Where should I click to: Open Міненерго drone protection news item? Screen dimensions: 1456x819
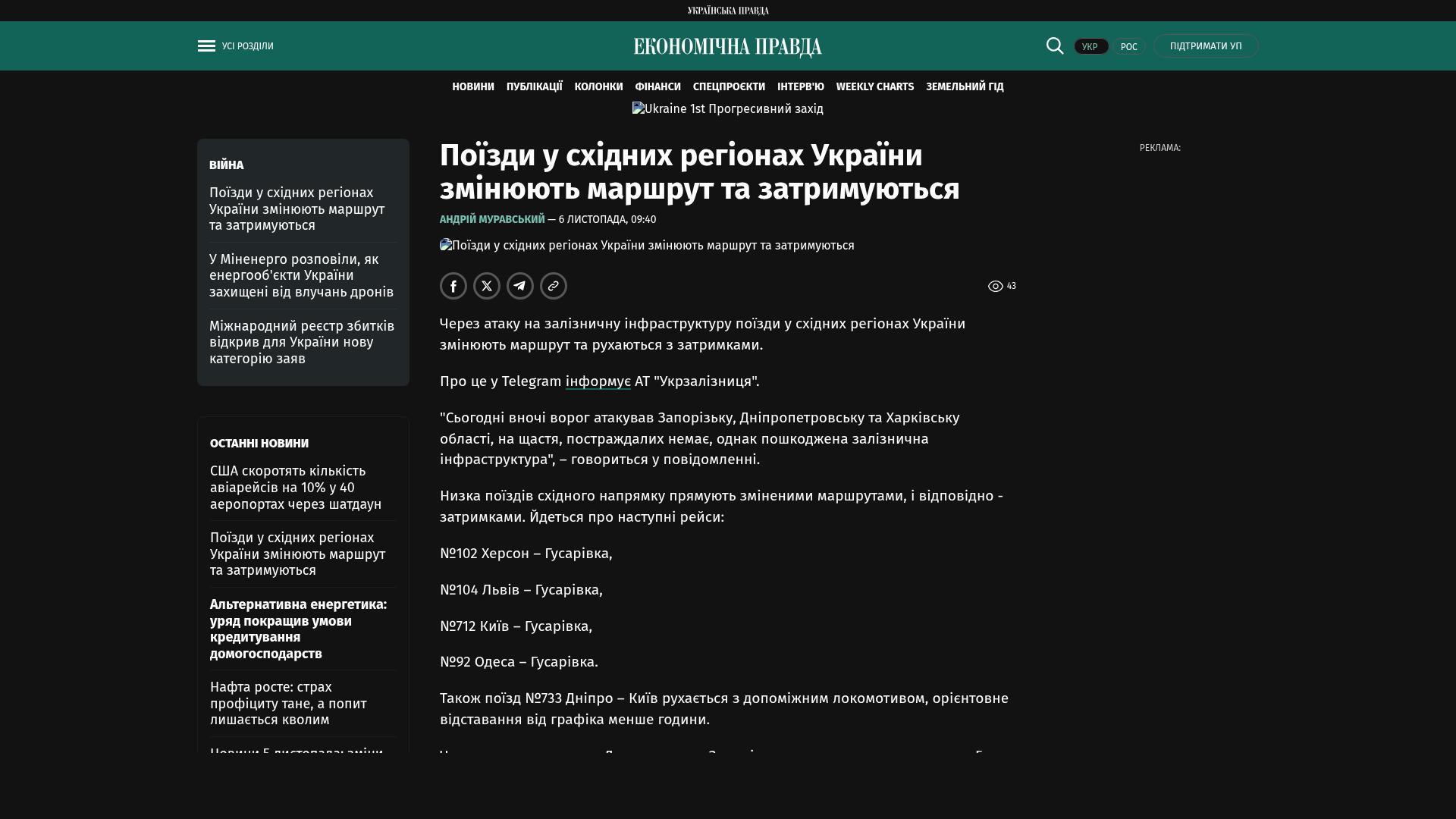coord(302,275)
